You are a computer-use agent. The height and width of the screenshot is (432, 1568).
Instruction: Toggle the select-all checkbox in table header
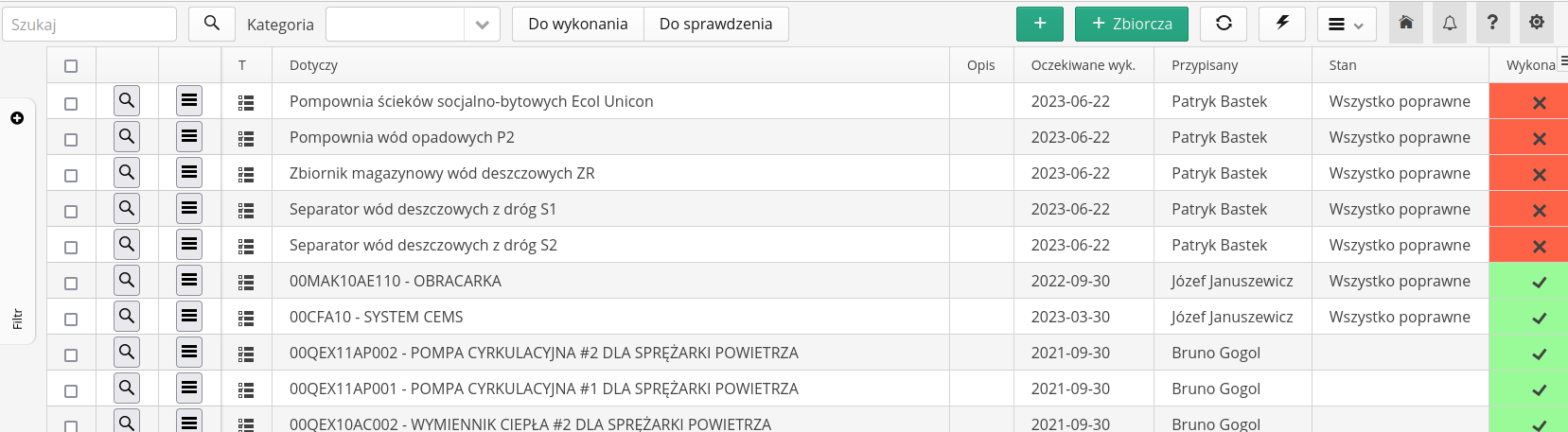point(71,66)
